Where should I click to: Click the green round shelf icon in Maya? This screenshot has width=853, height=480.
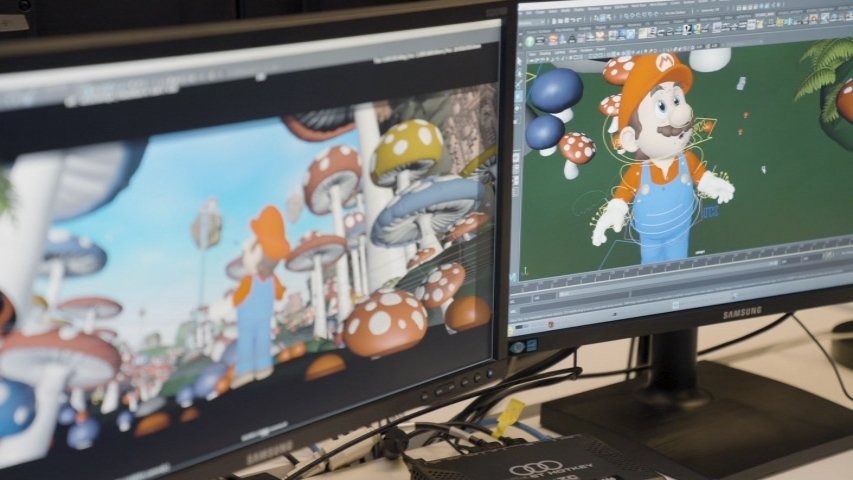click(529, 41)
